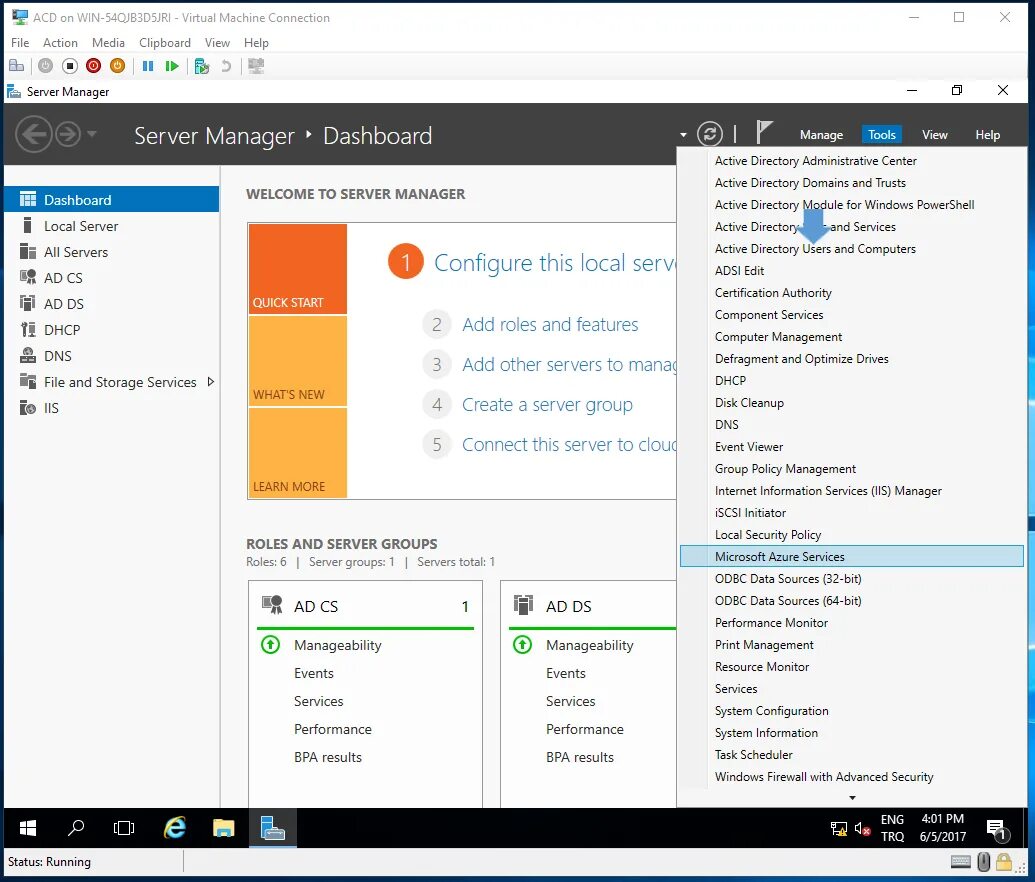Open Action Center showing one notification
The image size is (1035, 882).
(995, 828)
